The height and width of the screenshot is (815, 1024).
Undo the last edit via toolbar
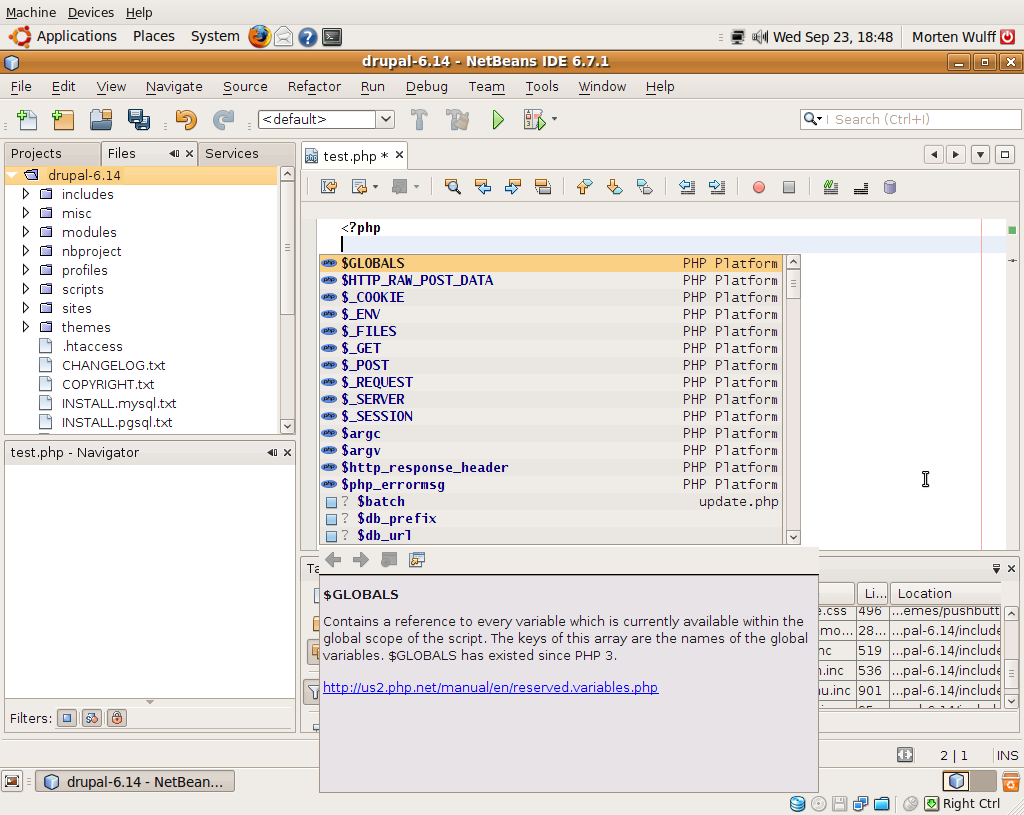(186, 120)
